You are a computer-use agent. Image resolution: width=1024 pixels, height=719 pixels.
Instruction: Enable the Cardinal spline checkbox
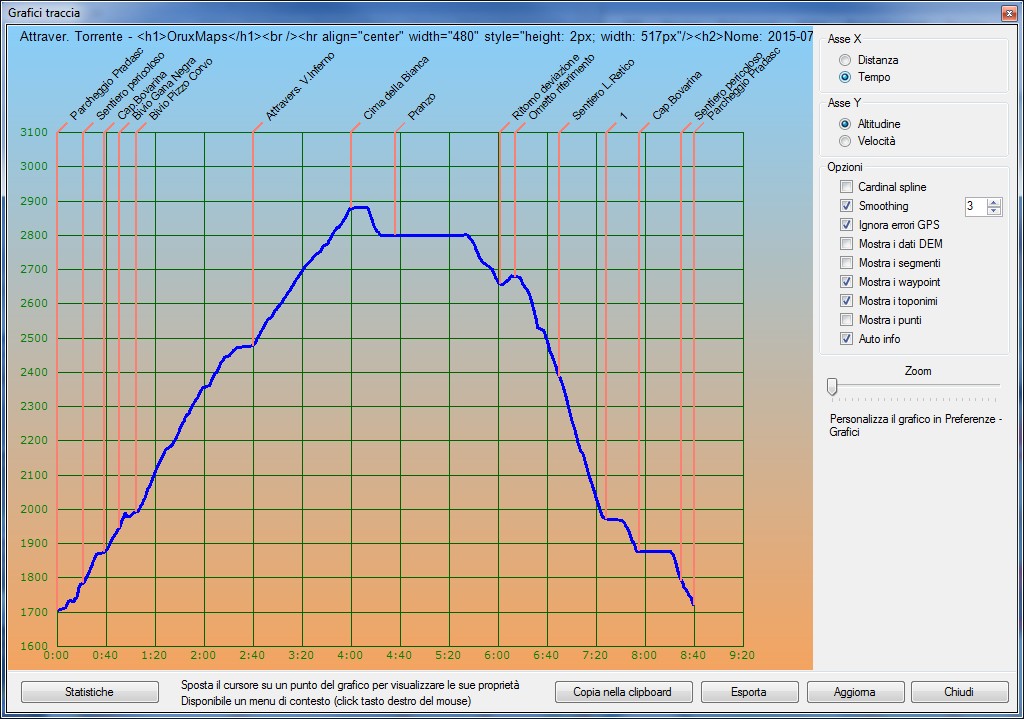click(847, 187)
